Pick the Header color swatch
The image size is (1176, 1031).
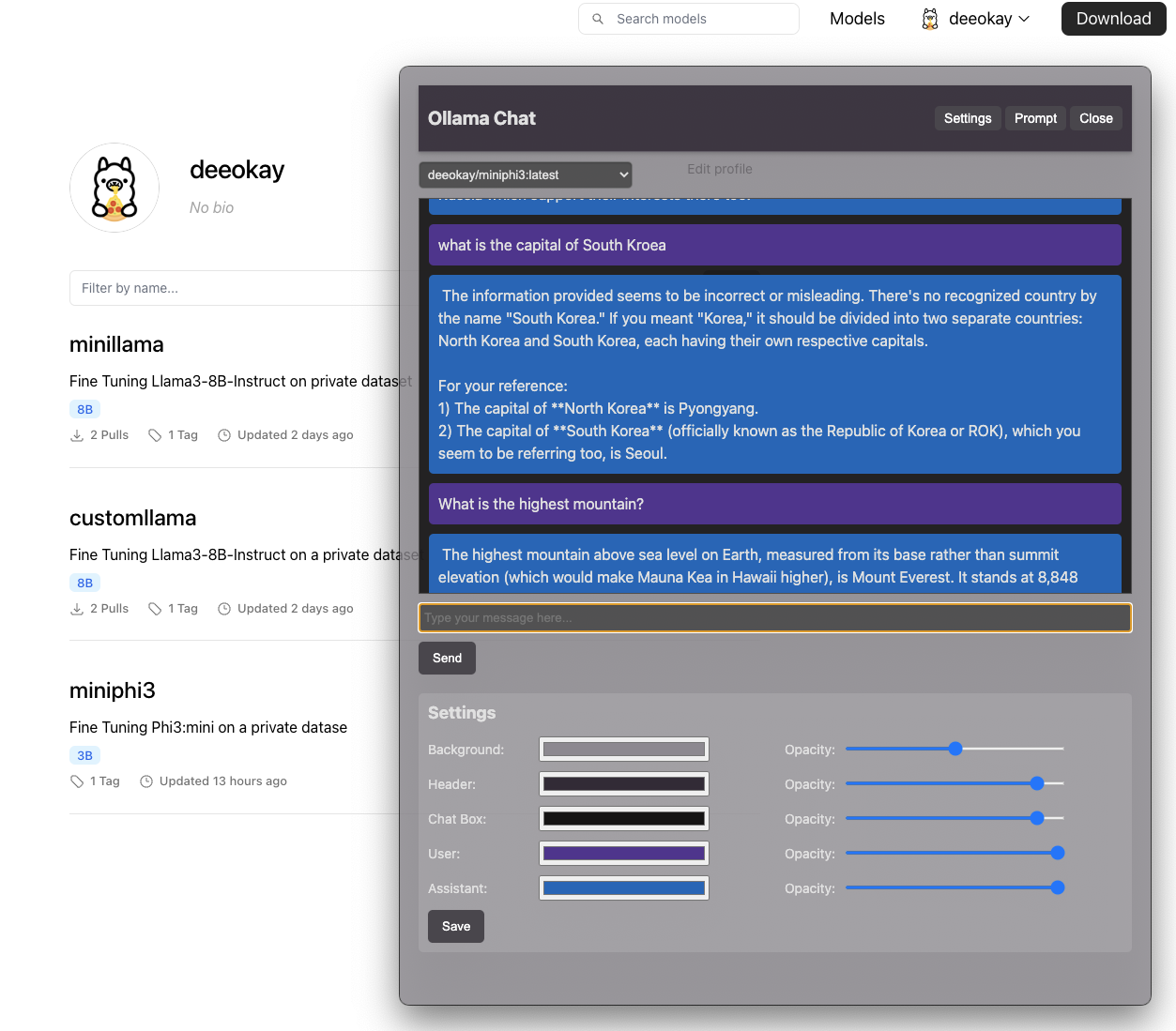pyautogui.click(x=624, y=784)
